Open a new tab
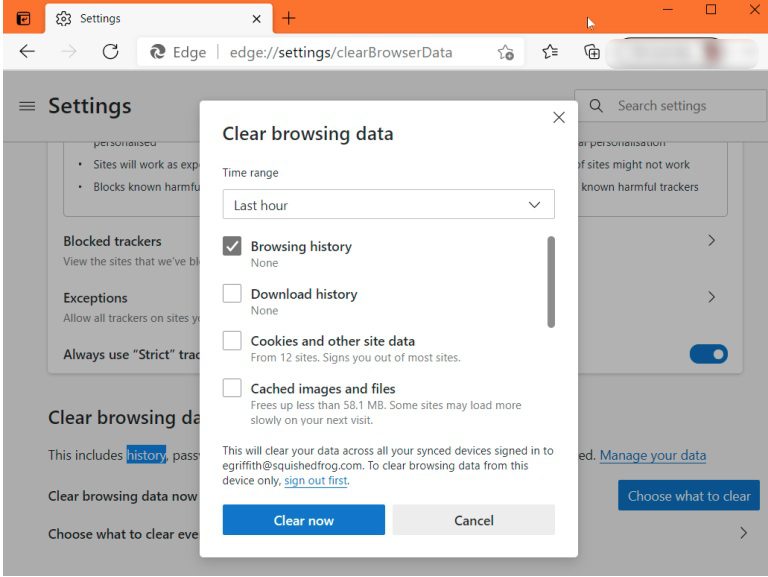 [289, 18]
